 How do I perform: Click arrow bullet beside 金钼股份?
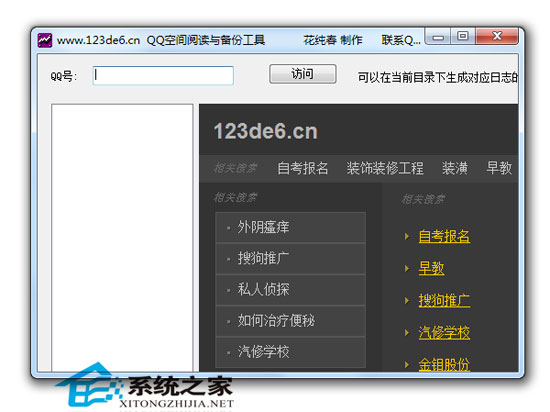[x=407, y=365]
